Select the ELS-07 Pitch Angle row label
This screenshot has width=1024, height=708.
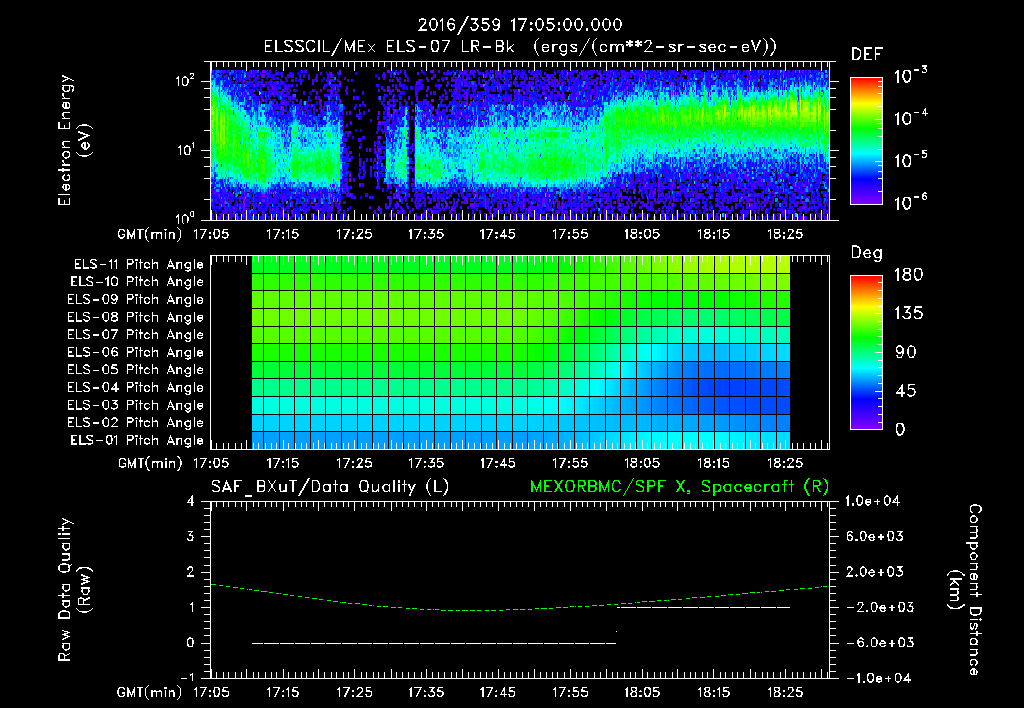136,334
